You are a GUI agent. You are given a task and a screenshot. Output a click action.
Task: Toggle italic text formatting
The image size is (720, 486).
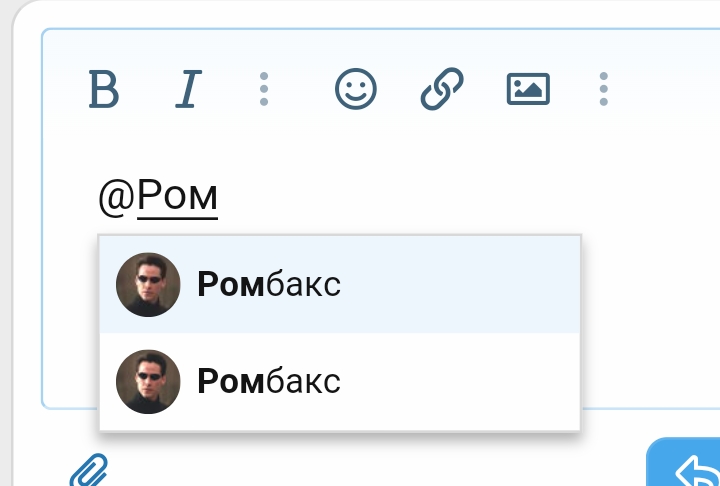(187, 90)
